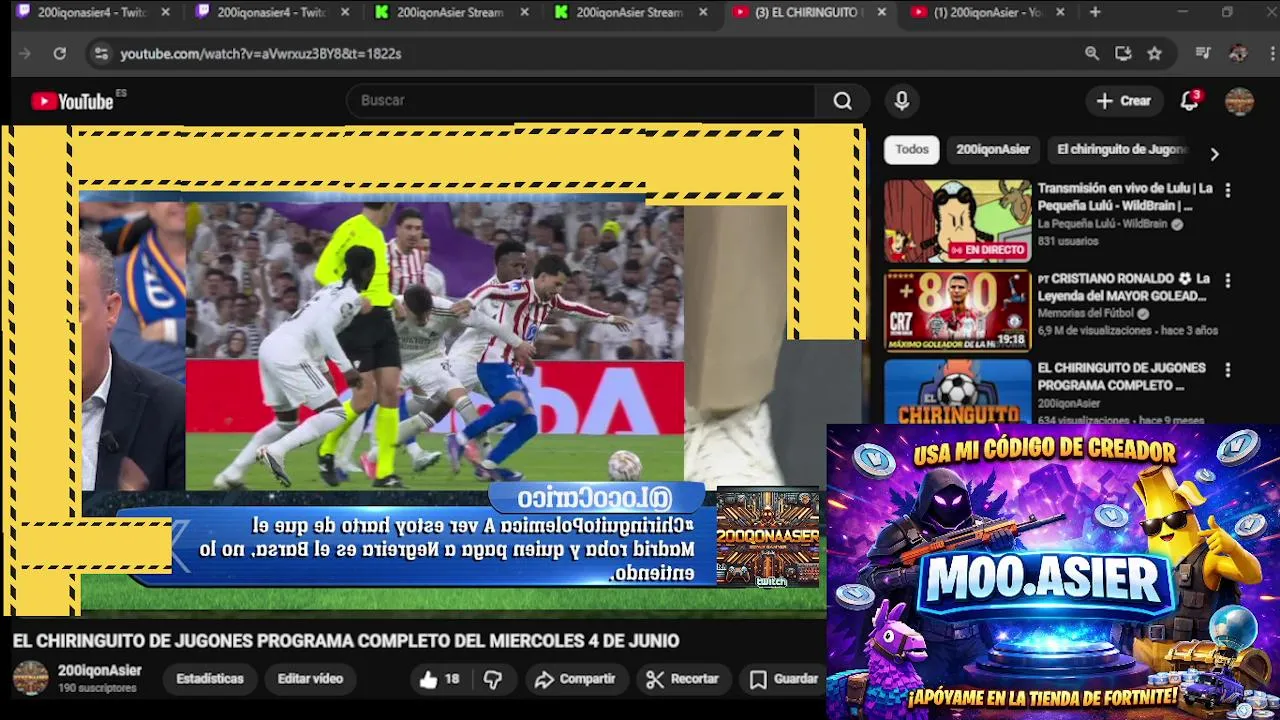Open title CRISTIANO RONALDO La Leyenda
Screen dimensions: 1280x720
pyautogui.click(x=1124, y=287)
